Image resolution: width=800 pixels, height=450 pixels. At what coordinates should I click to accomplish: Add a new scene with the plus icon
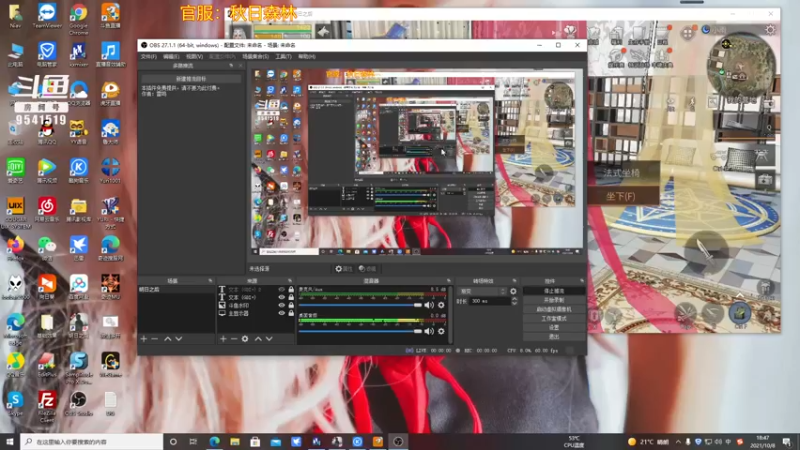[x=144, y=339]
